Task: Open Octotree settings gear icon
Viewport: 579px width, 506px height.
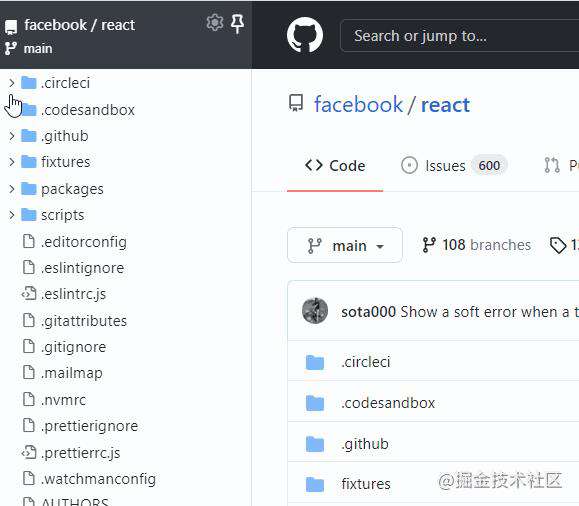Action: pyautogui.click(x=215, y=23)
